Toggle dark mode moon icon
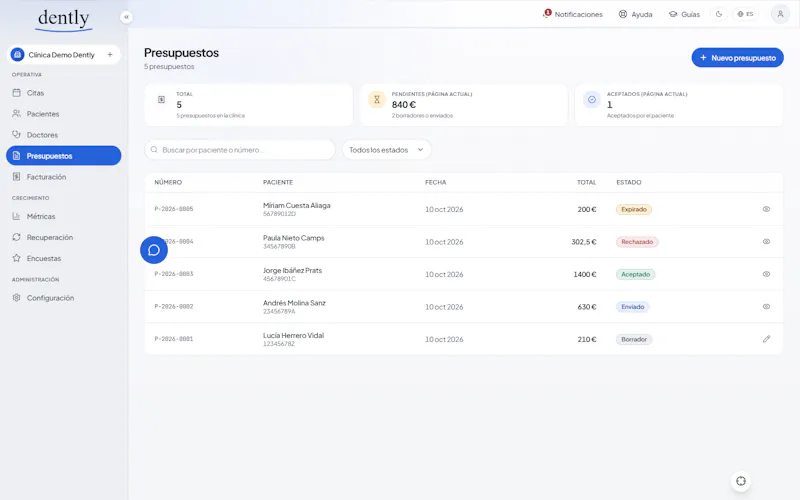 [x=719, y=14]
